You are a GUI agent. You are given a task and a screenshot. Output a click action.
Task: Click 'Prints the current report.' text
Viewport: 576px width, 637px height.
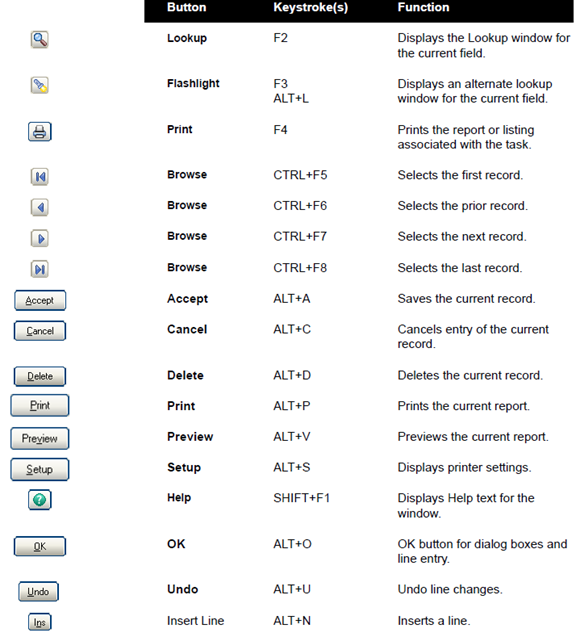tap(463, 406)
